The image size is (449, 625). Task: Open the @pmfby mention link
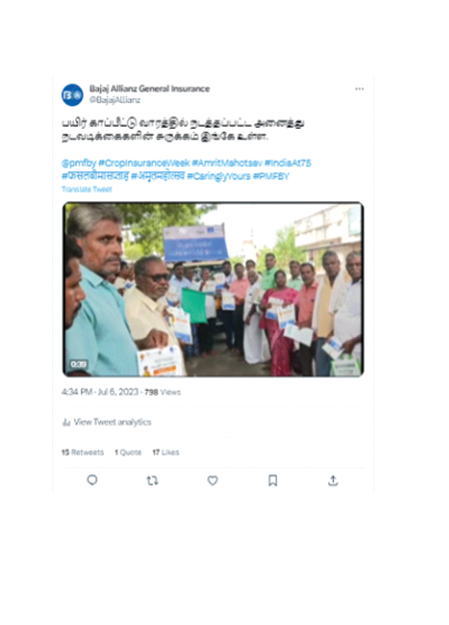pyautogui.click(x=79, y=163)
